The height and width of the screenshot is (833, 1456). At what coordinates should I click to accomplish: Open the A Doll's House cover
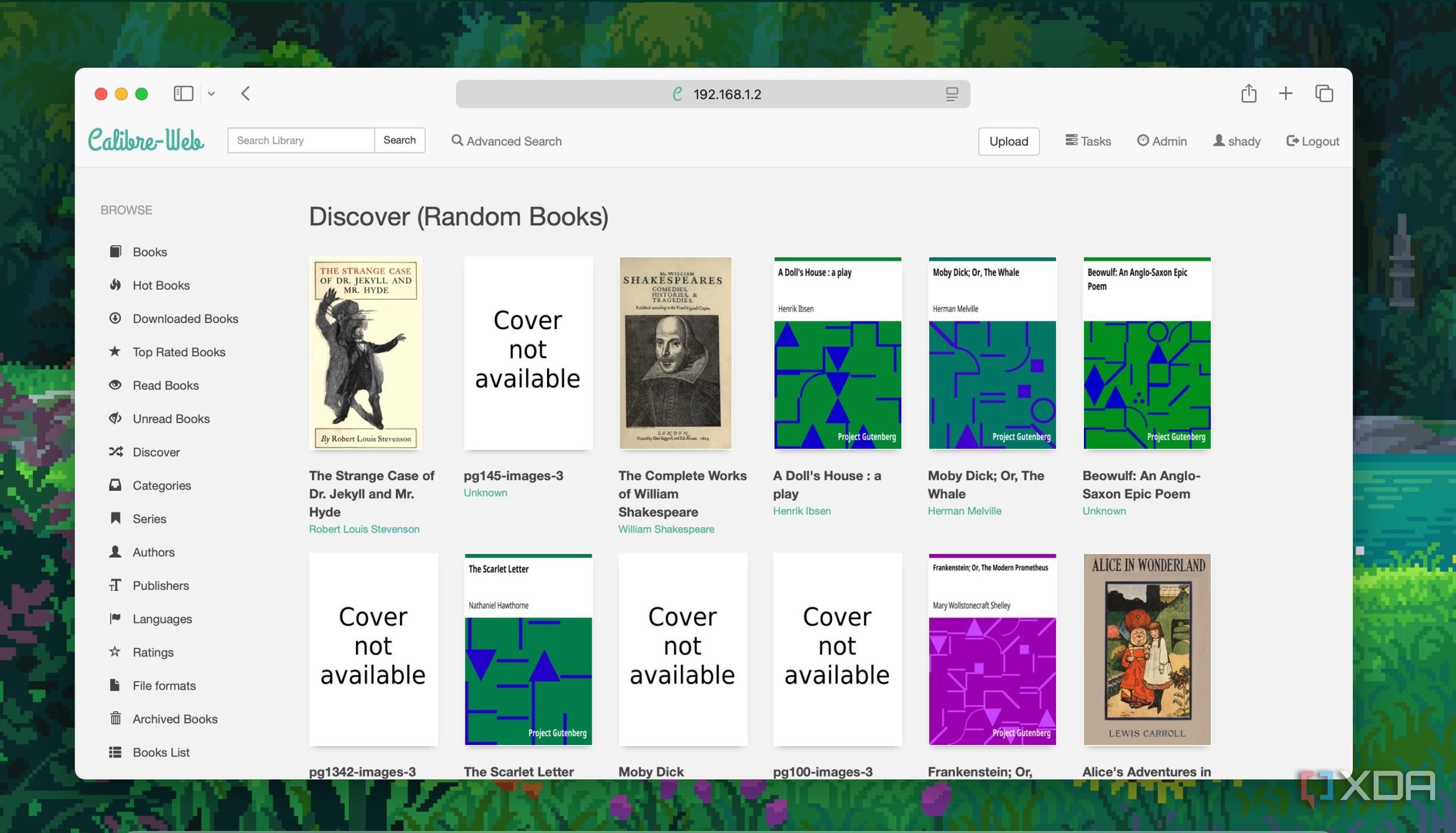(x=838, y=353)
